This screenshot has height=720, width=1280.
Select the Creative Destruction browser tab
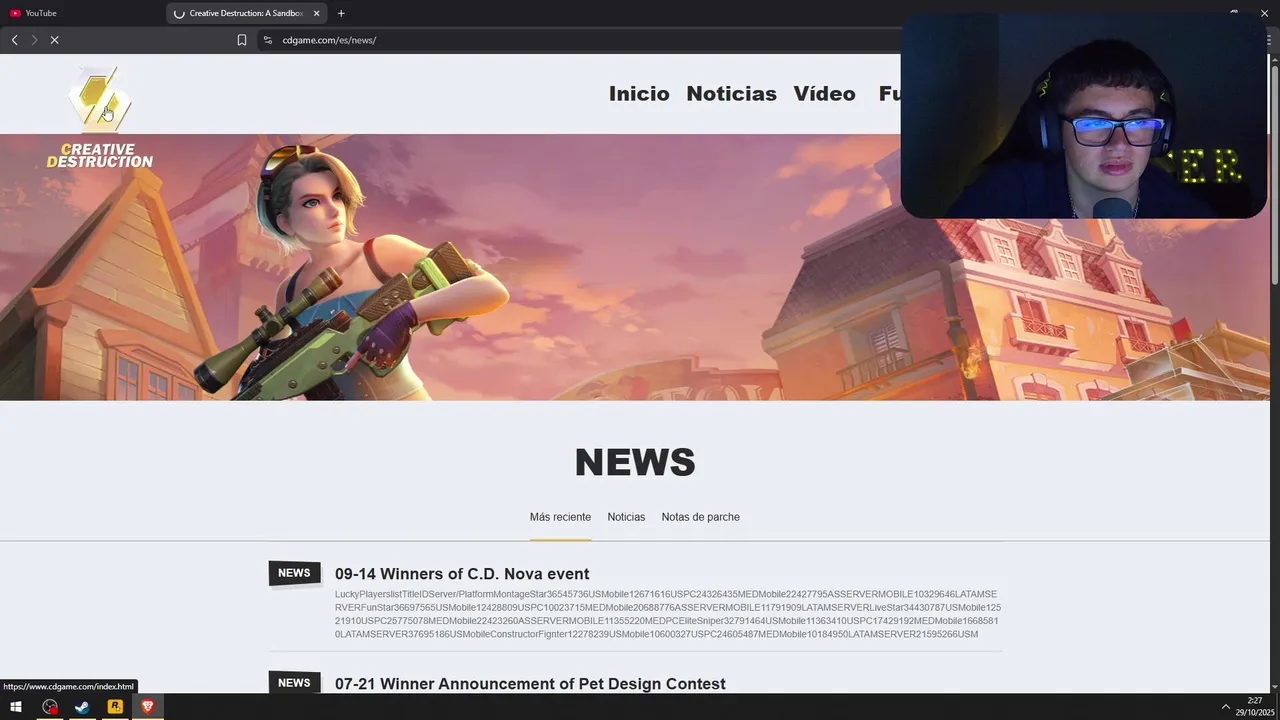(245, 13)
